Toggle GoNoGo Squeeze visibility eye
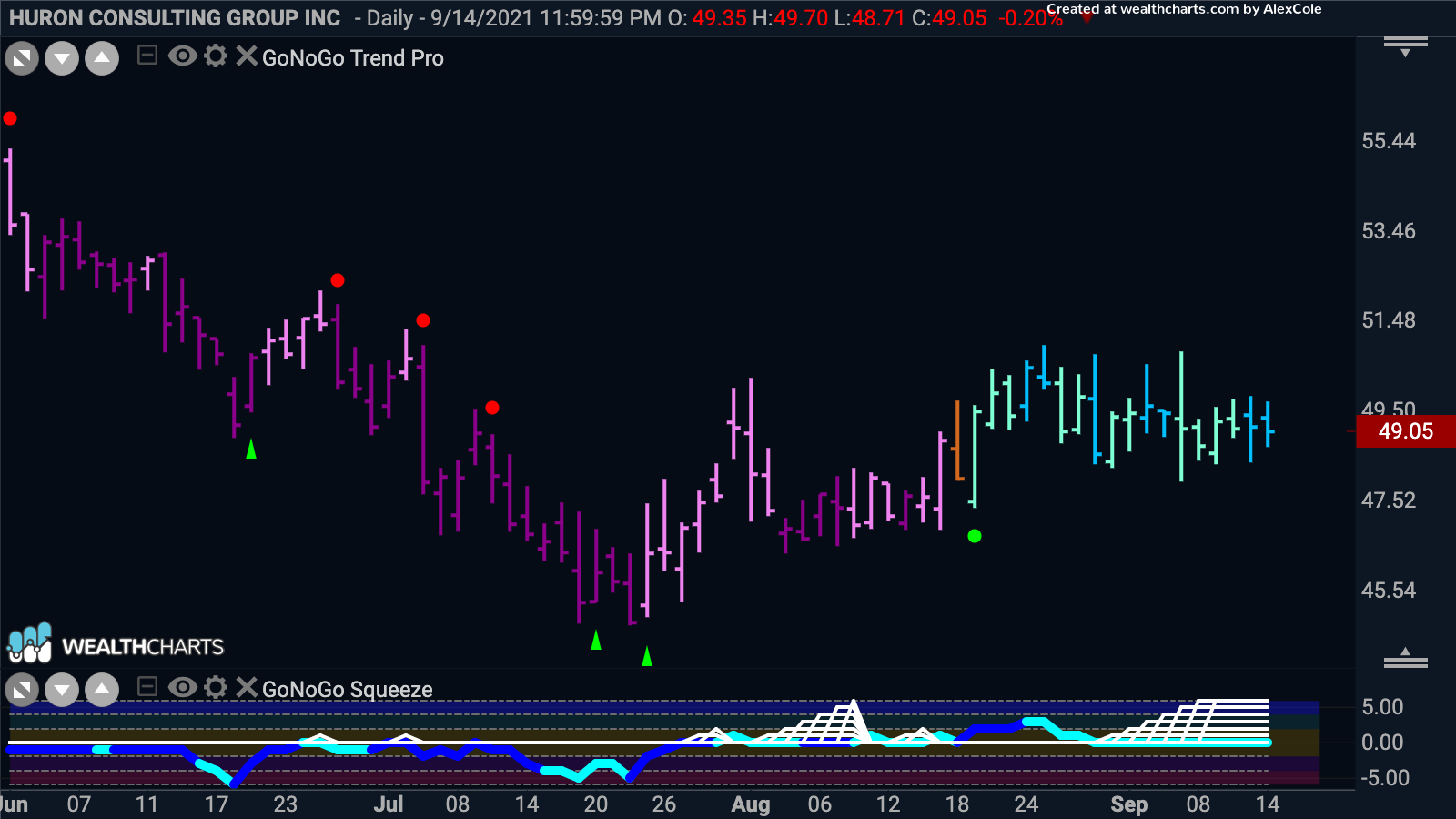The height and width of the screenshot is (819, 1456). (182, 687)
